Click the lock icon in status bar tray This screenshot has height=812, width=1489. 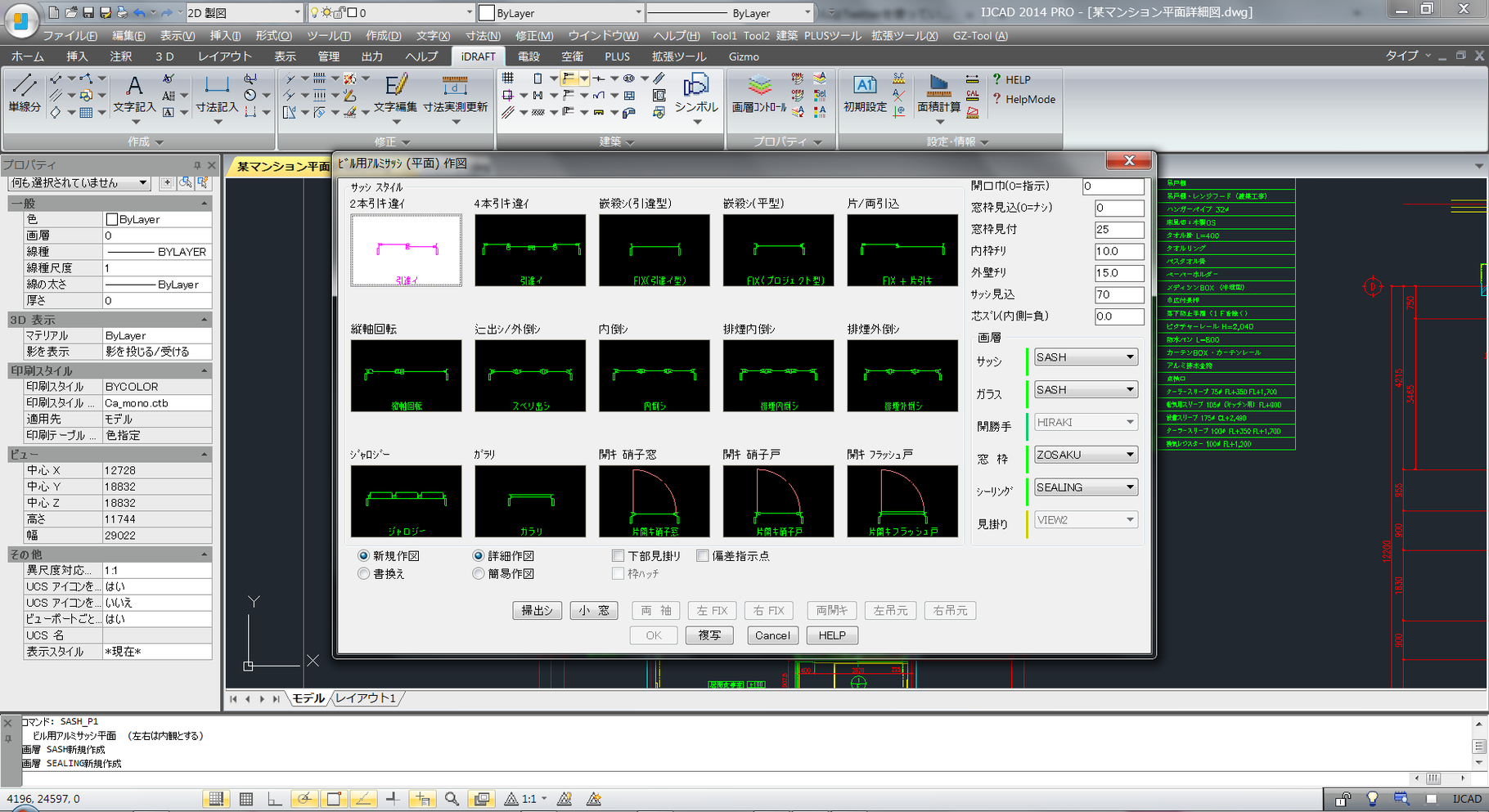tap(1343, 799)
